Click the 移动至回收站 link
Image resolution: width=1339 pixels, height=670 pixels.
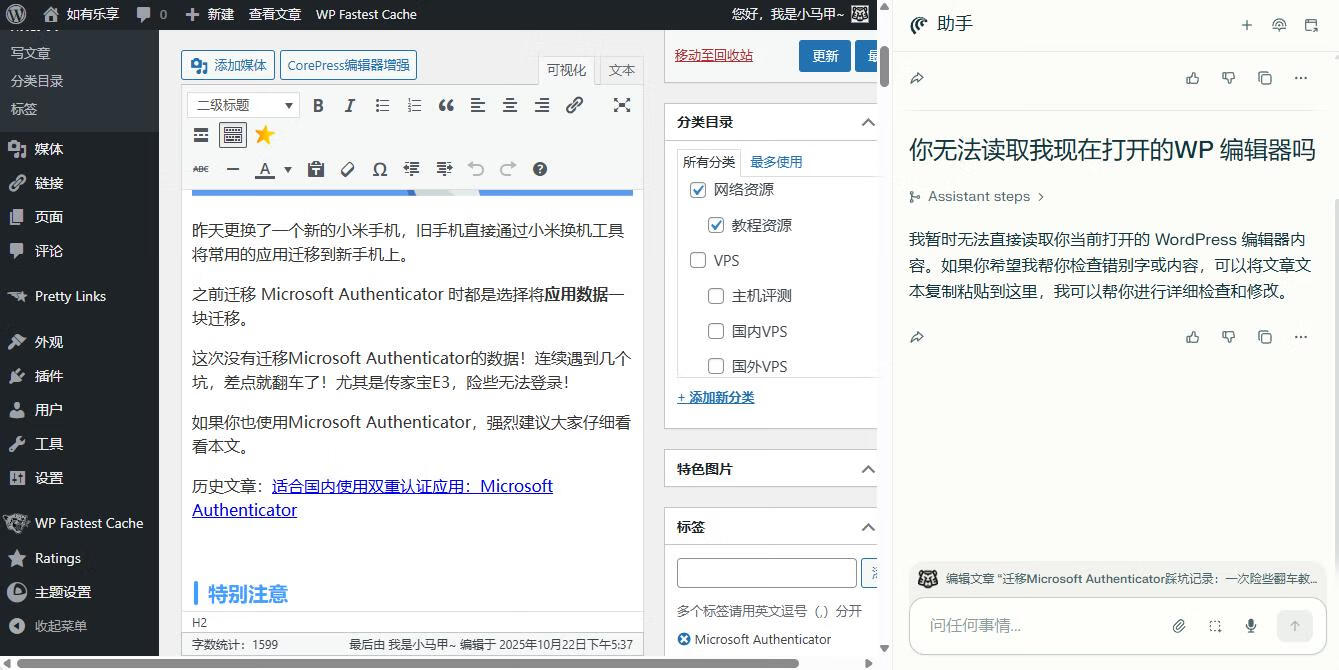click(x=714, y=56)
